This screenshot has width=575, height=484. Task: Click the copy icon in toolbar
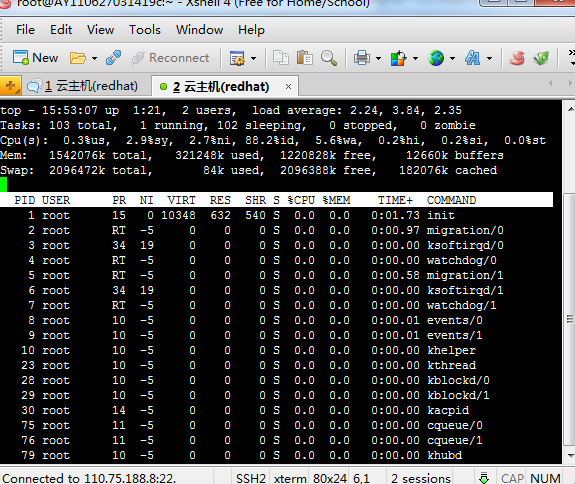pos(281,58)
